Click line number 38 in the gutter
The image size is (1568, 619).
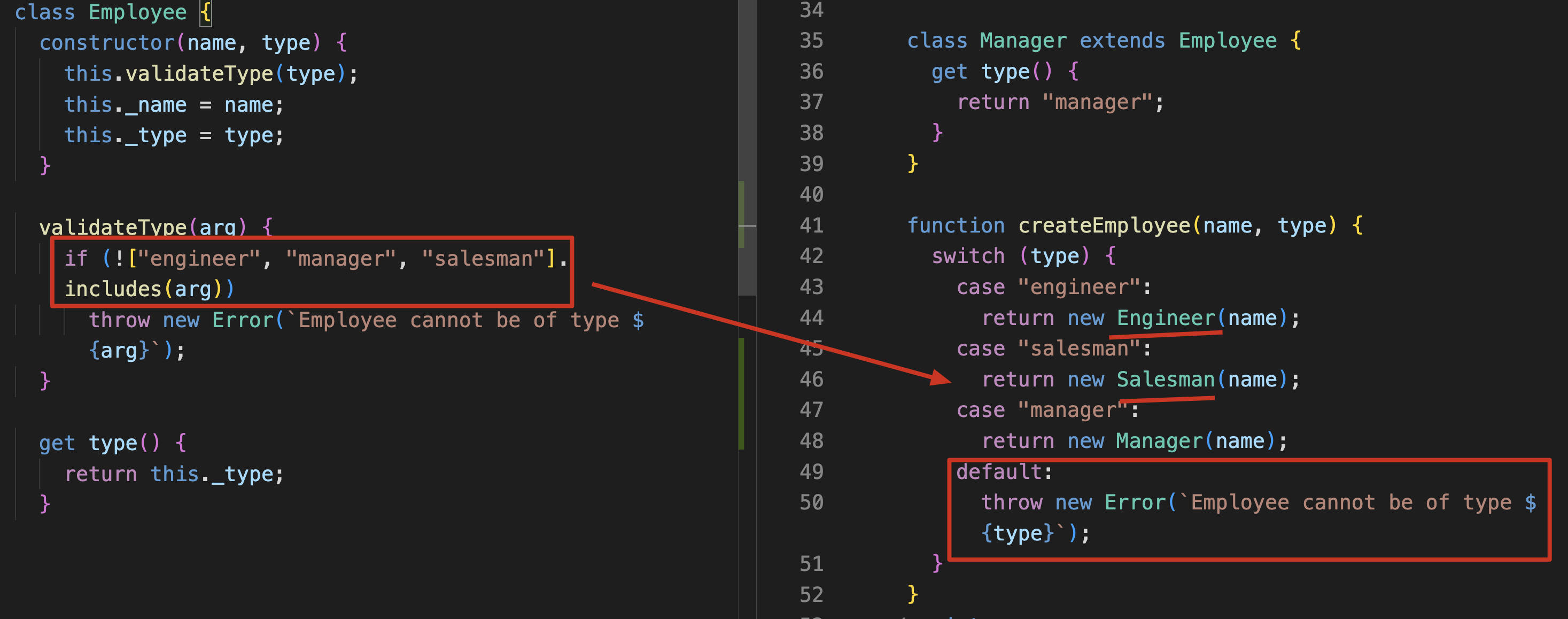point(811,133)
